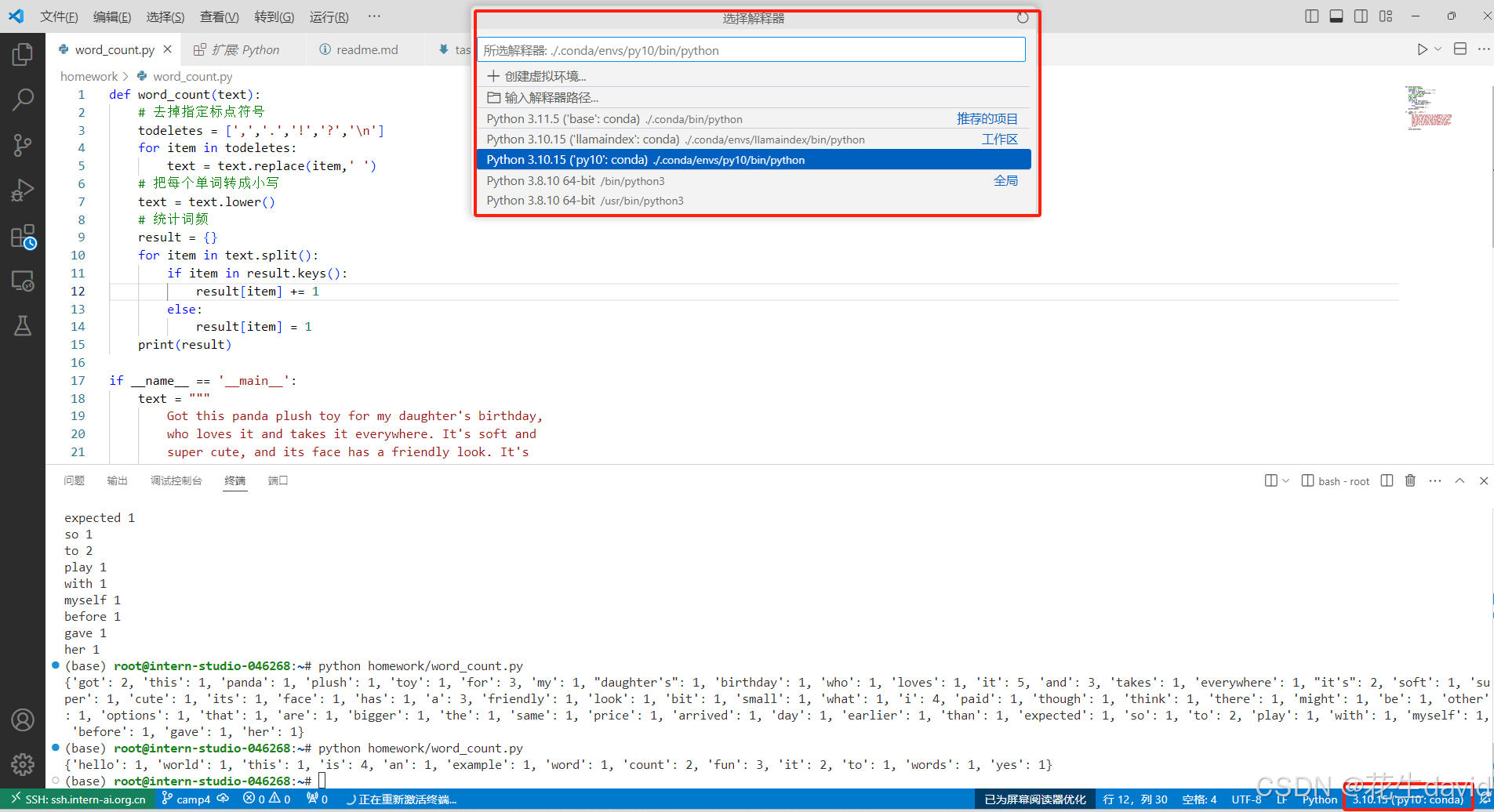
Task: Open the overflow menu ellipsis in menu bar
Action: [374, 16]
